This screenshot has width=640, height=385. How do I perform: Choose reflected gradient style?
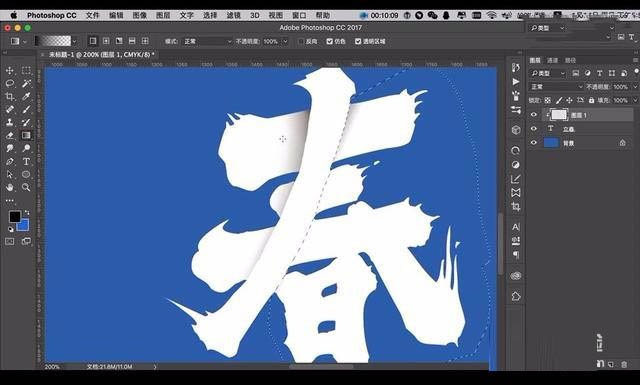click(x=132, y=41)
